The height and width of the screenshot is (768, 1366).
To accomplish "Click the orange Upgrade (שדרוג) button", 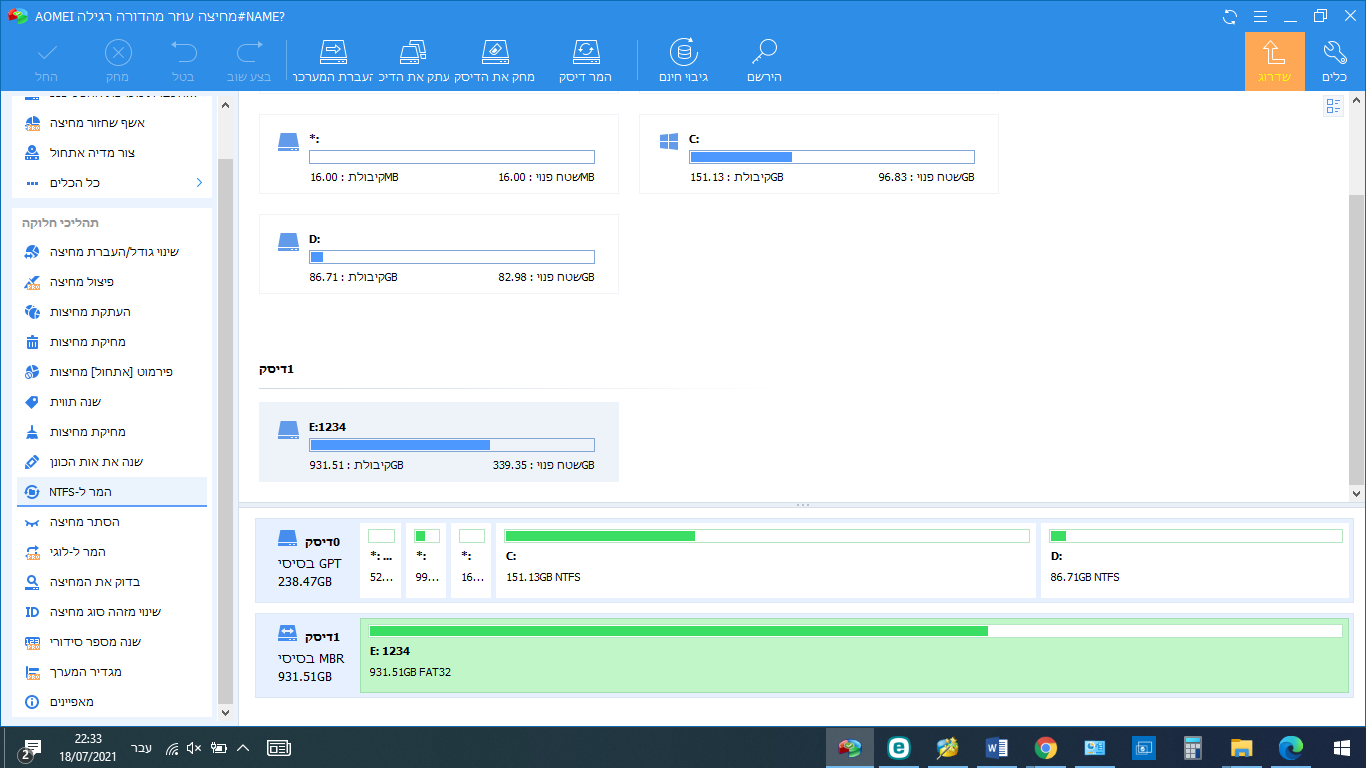I will tap(1274, 61).
